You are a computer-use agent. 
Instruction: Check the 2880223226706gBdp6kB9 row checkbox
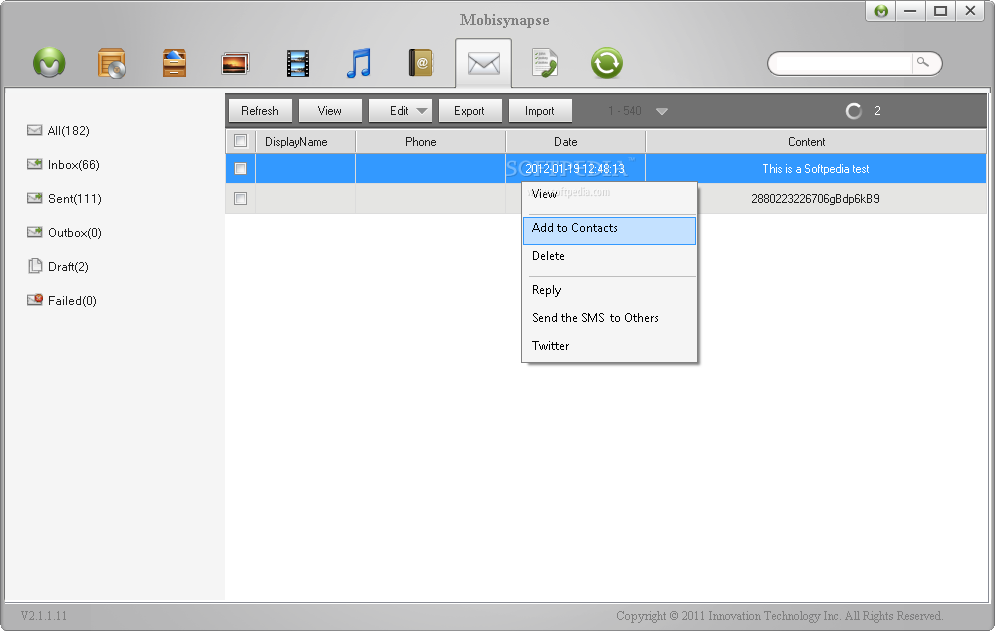[241, 198]
